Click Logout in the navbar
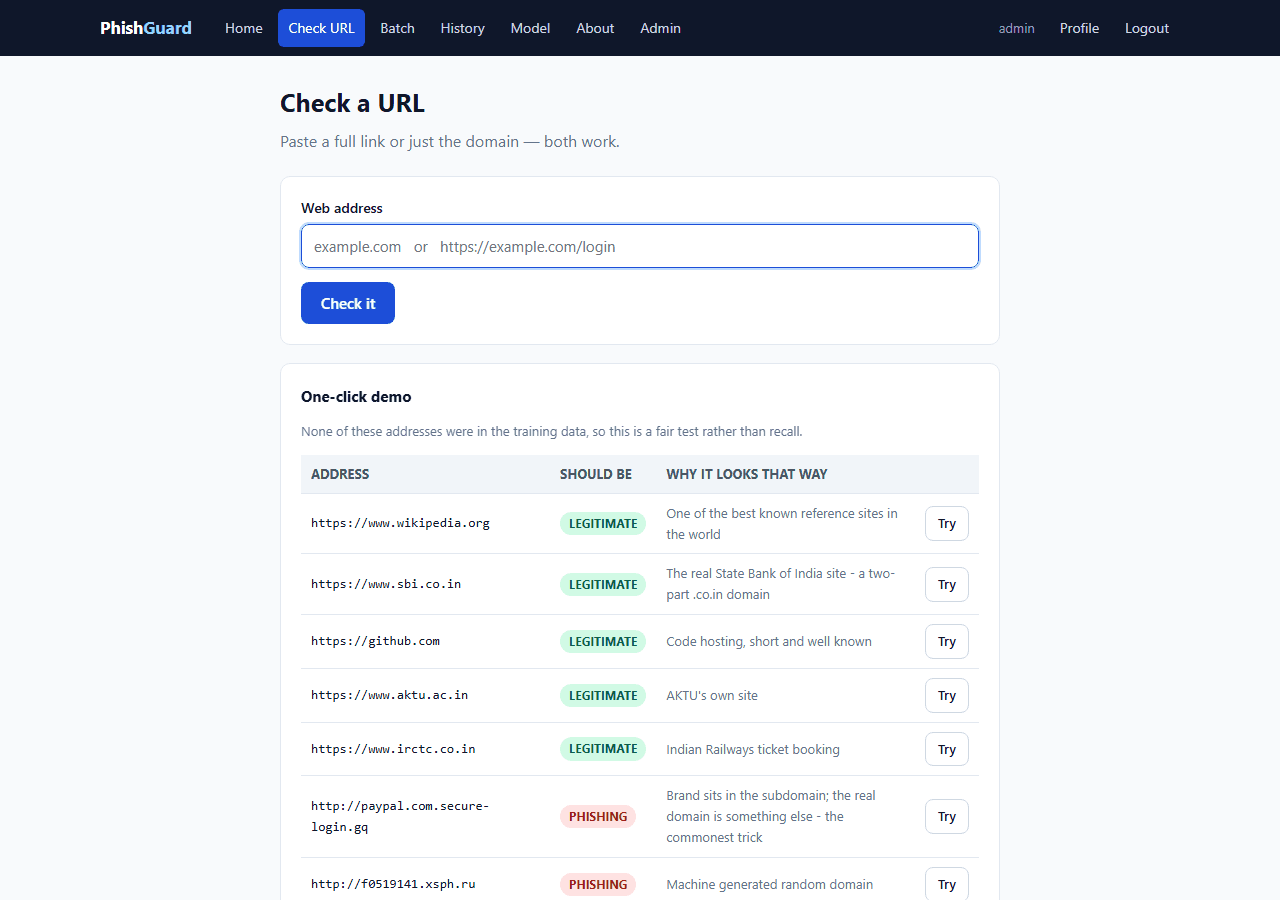 (x=1147, y=28)
